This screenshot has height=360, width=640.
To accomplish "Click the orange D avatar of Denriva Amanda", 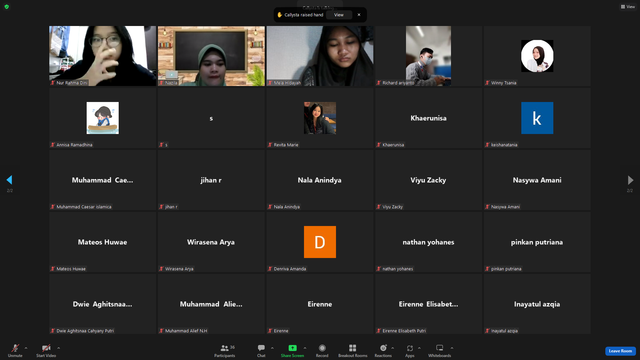I will pos(320,242).
